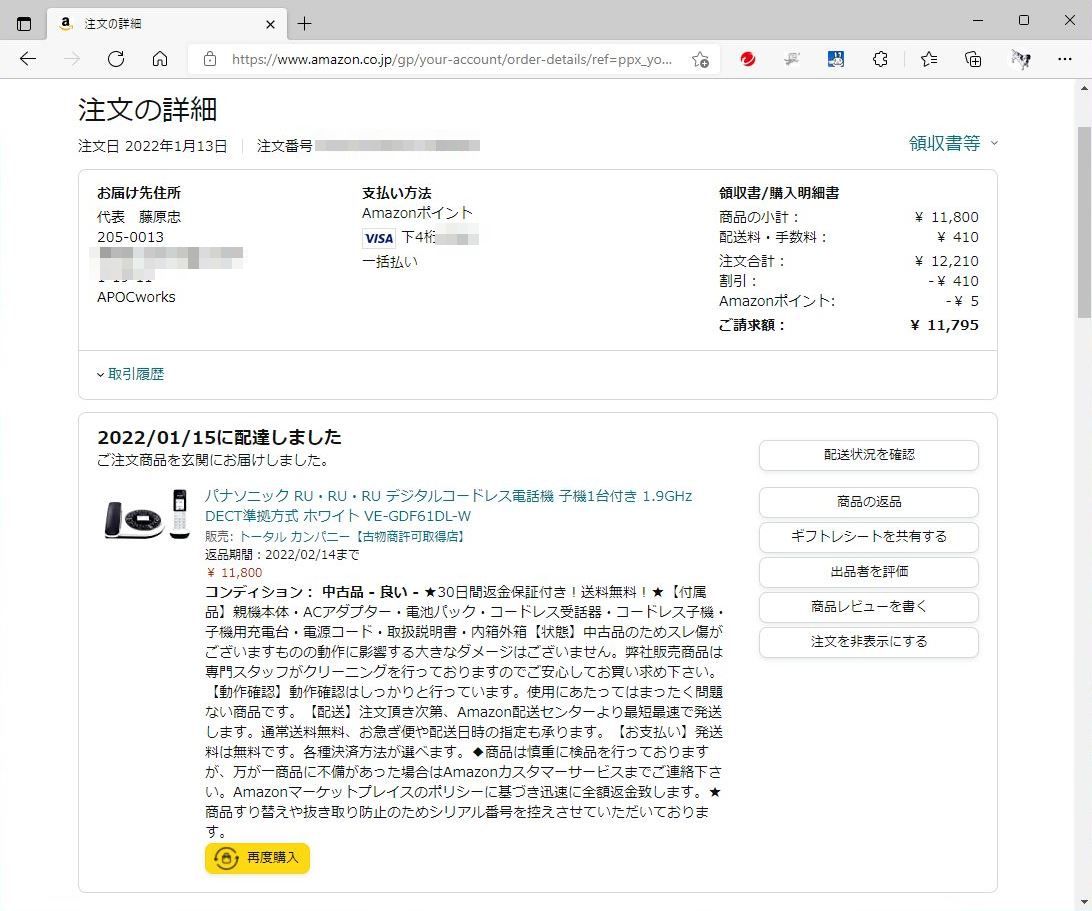1092x911 pixels.
Task: Click the 2022/01/15に配達しました heading
Action: click(219, 437)
